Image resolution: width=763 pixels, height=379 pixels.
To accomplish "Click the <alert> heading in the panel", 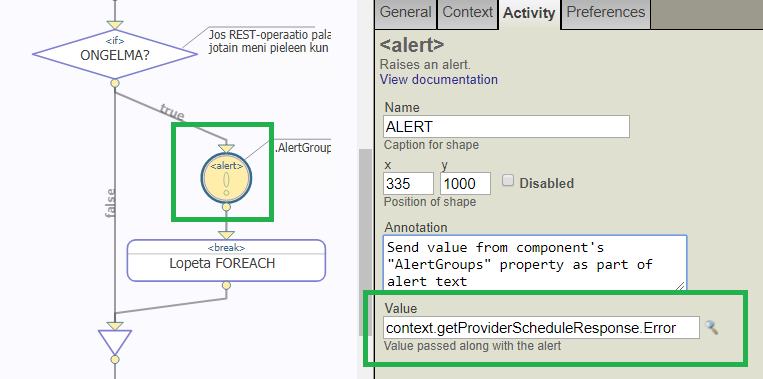I will coord(412,45).
